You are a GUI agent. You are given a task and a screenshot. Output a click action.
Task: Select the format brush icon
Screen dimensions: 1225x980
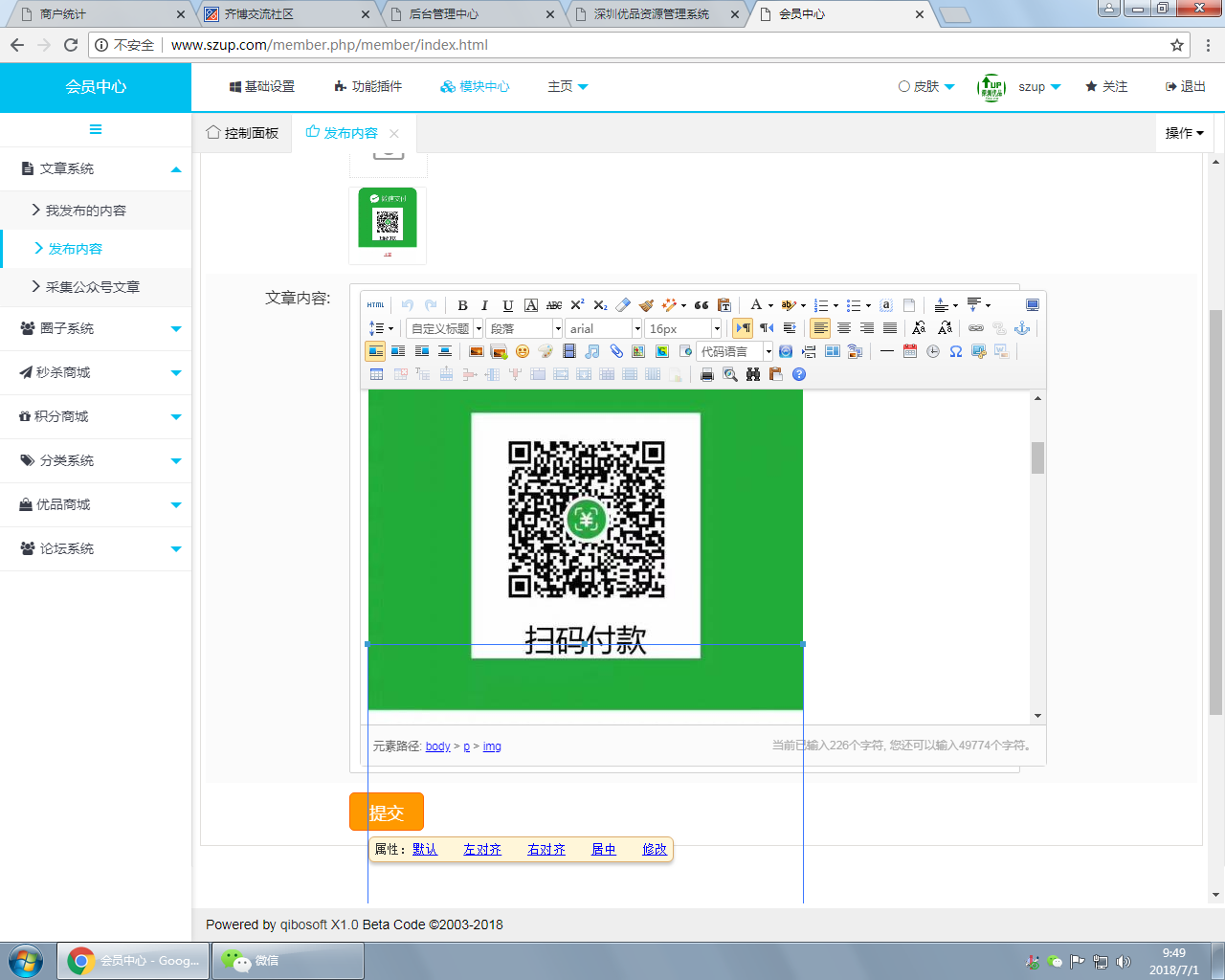pos(646,305)
